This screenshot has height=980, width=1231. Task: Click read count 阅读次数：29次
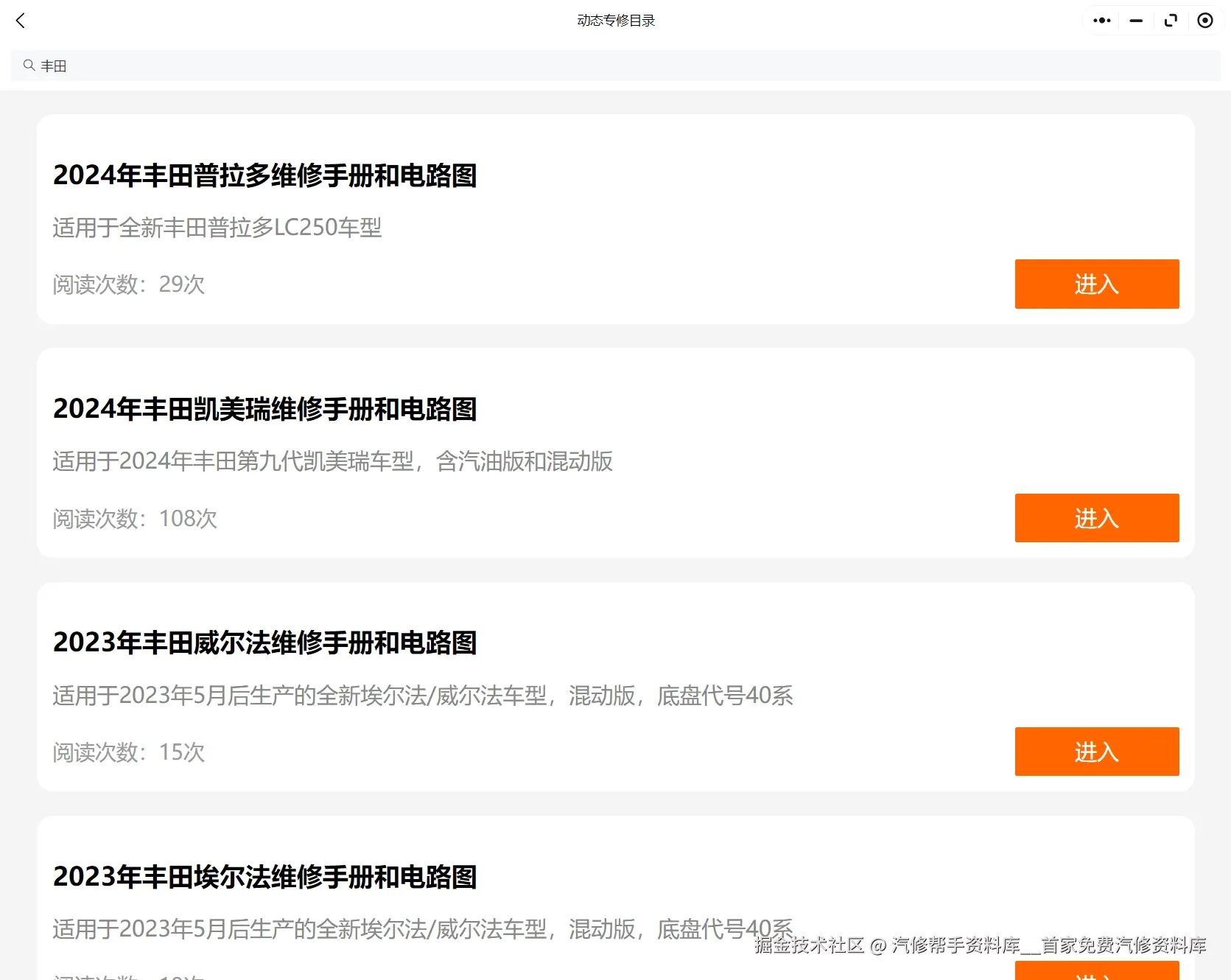129,284
